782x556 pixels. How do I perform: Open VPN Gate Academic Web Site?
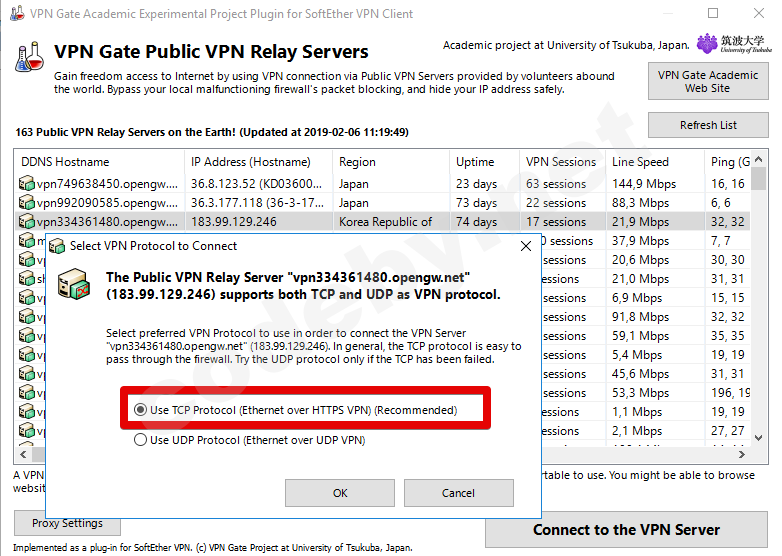pyautogui.click(x=708, y=81)
